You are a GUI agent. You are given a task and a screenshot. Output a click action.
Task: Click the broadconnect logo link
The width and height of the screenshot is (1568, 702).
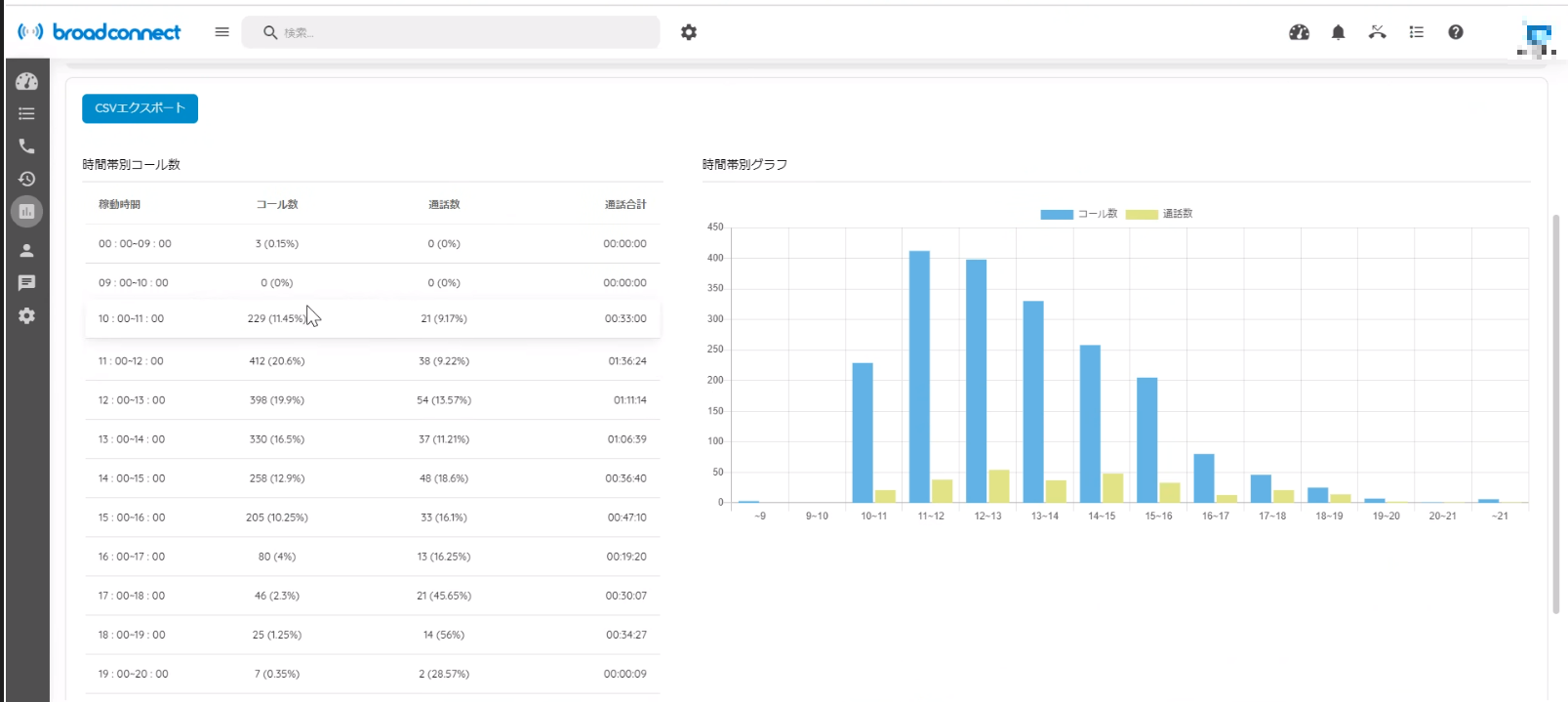100,32
